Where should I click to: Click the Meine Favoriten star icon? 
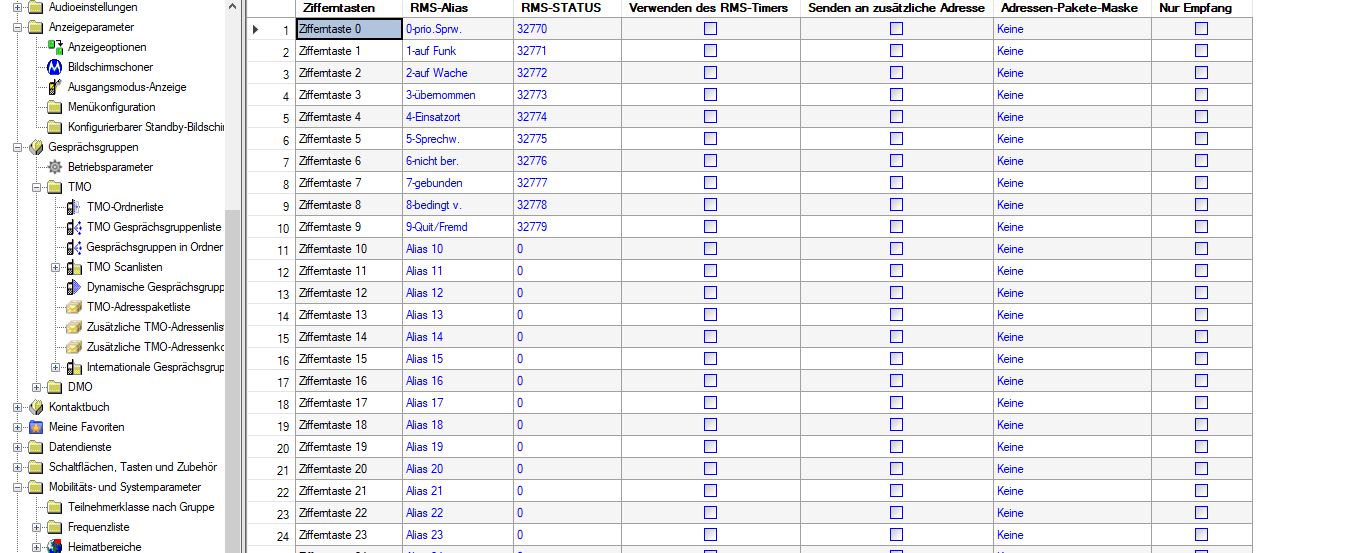point(36,427)
